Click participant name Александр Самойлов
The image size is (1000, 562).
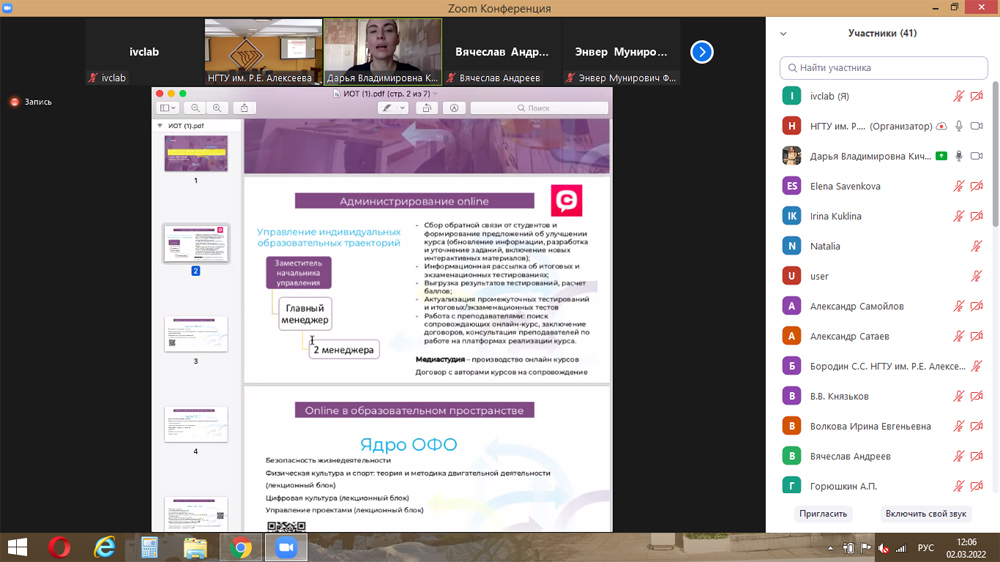tap(857, 306)
